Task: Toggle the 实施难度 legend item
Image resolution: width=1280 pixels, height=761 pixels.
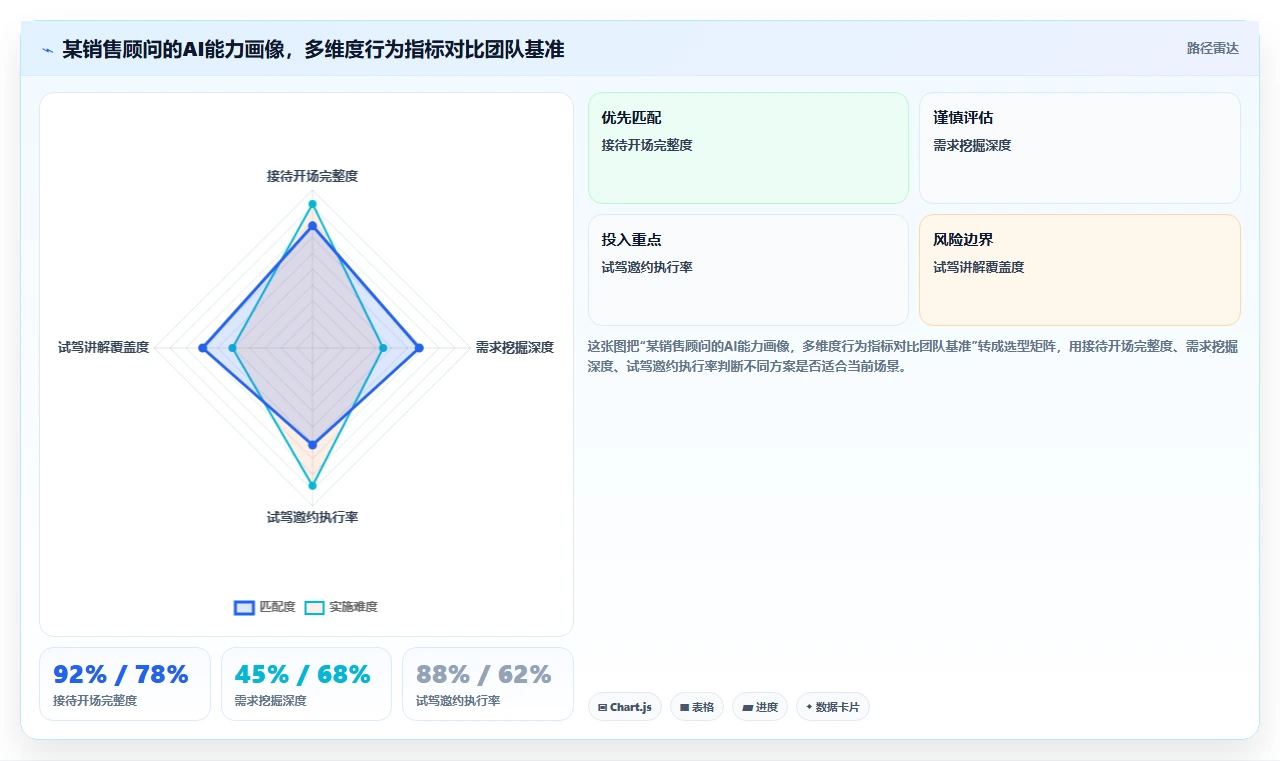Action: (x=341, y=607)
